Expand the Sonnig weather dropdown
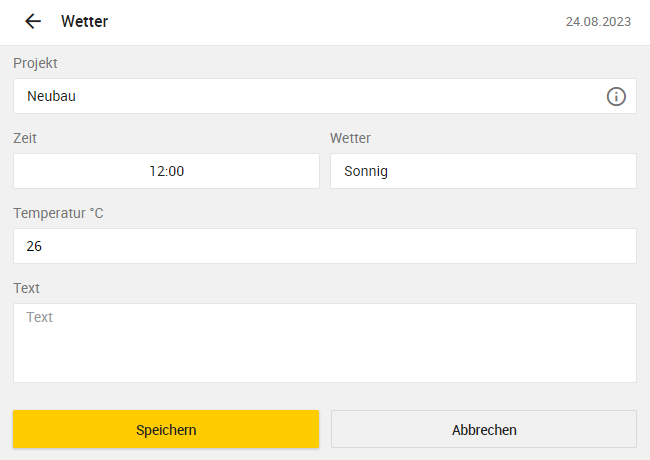Image resolution: width=650 pixels, height=460 pixels. [483, 171]
